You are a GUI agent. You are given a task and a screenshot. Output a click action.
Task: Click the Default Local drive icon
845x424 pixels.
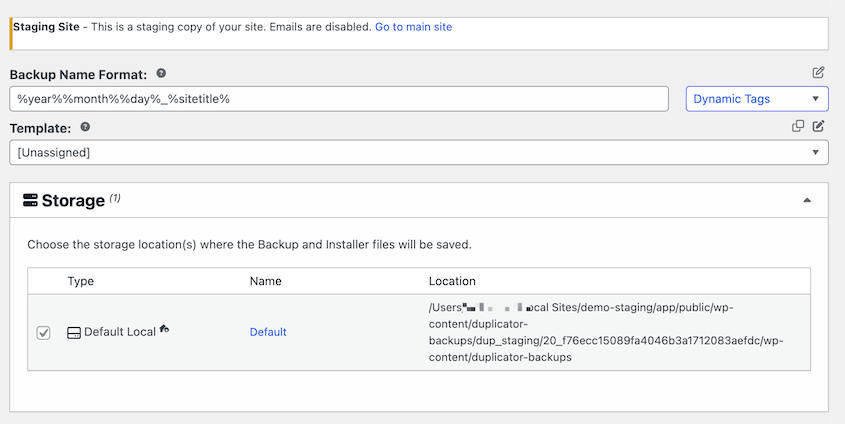point(74,333)
